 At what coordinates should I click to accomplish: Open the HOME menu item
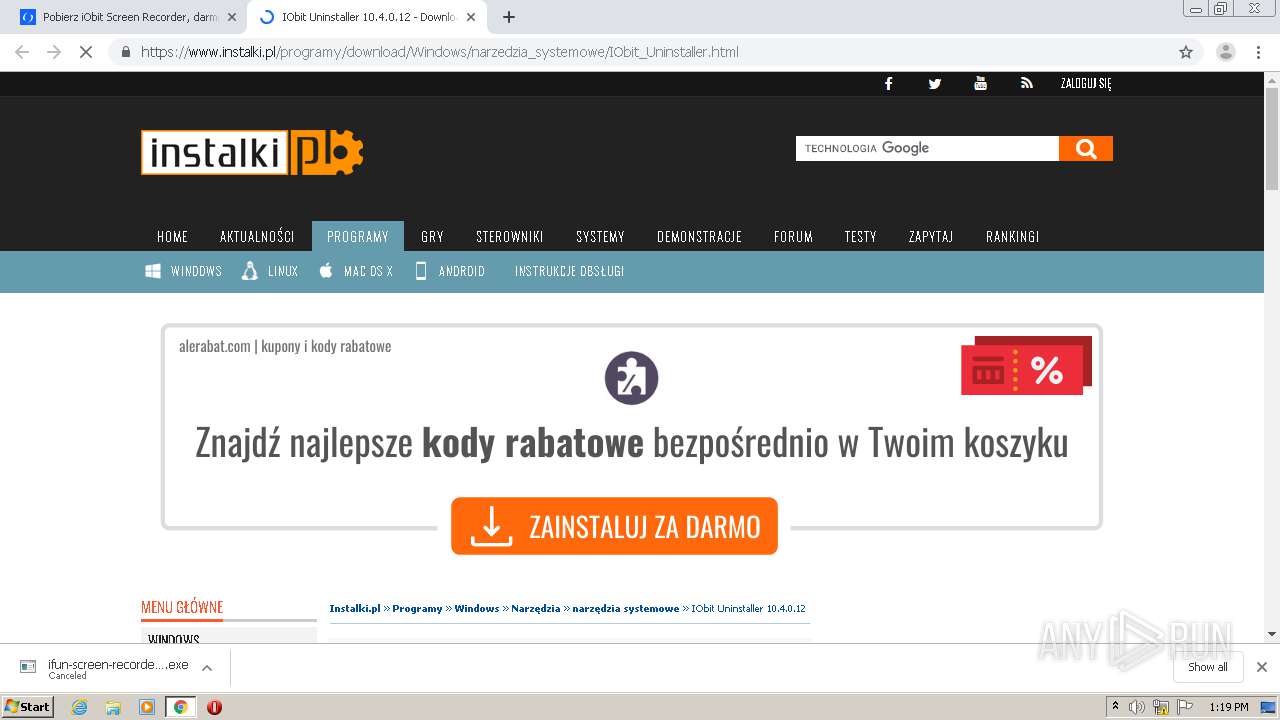tap(172, 237)
